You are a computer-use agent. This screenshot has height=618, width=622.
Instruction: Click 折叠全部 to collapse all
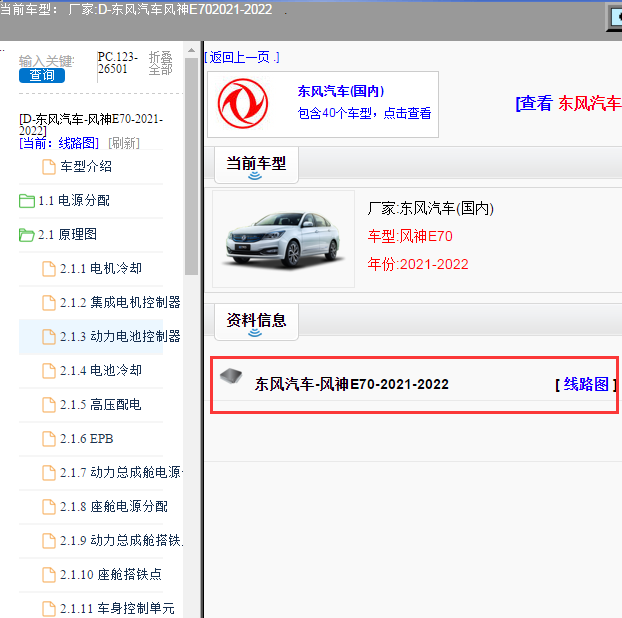point(160,63)
